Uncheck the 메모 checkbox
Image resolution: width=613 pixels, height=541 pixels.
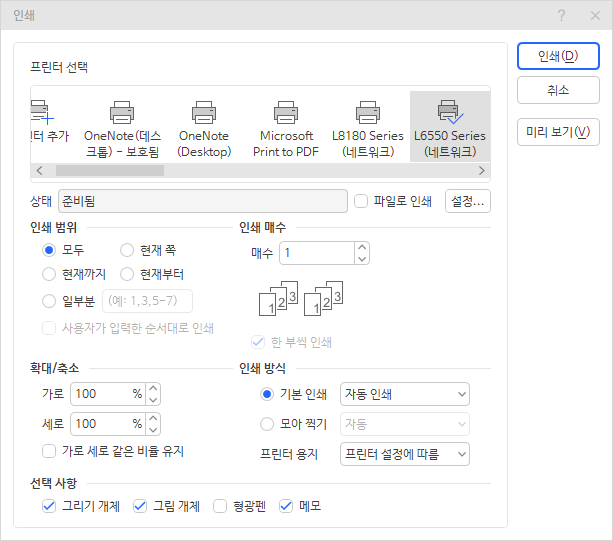click(x=286, y=506)
